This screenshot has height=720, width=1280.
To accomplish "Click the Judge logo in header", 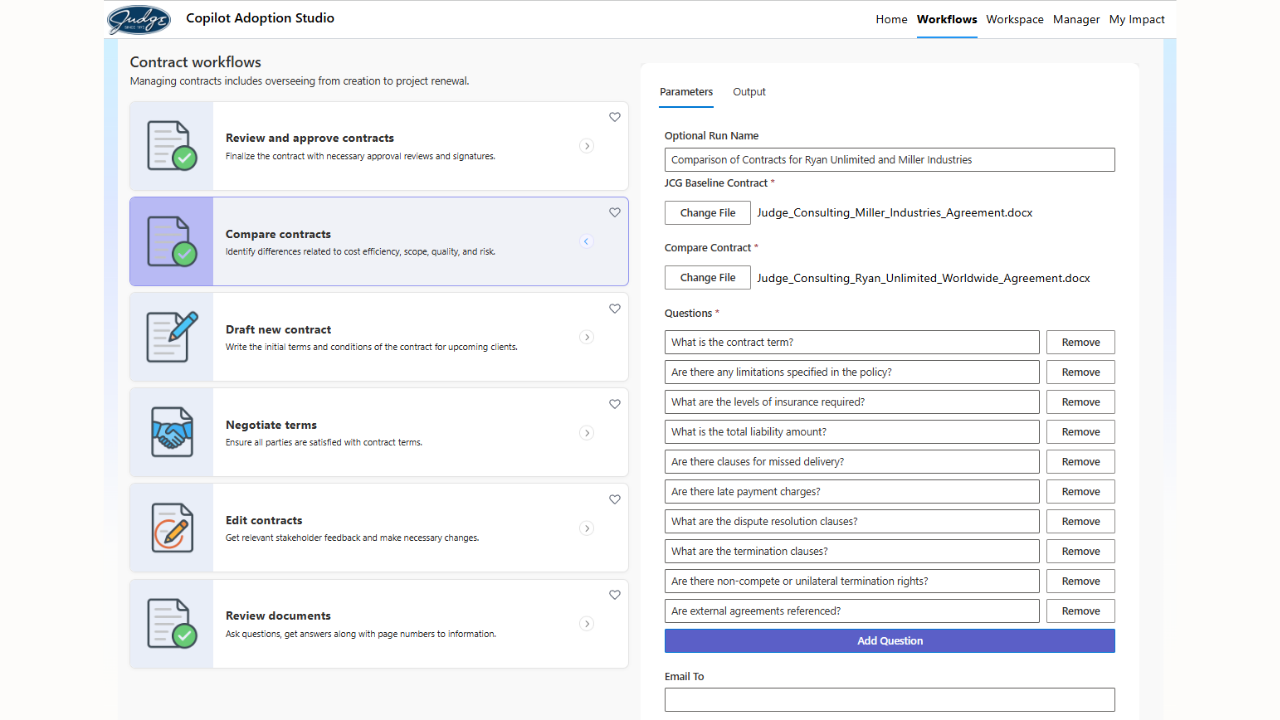I will (x=139, y=20).
